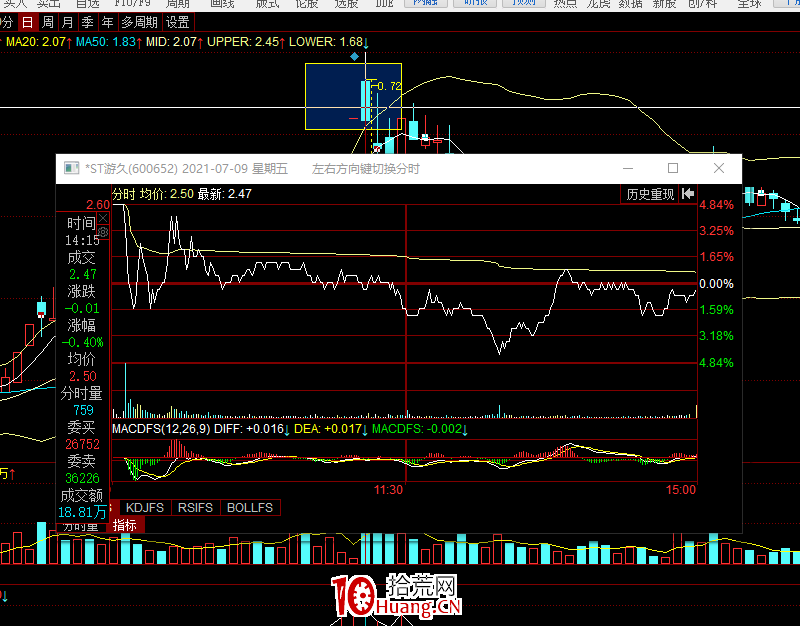The width and height of the screenshot is (800, 626).
Task: Minimize the intraday popup window
Action: [628, 168]
